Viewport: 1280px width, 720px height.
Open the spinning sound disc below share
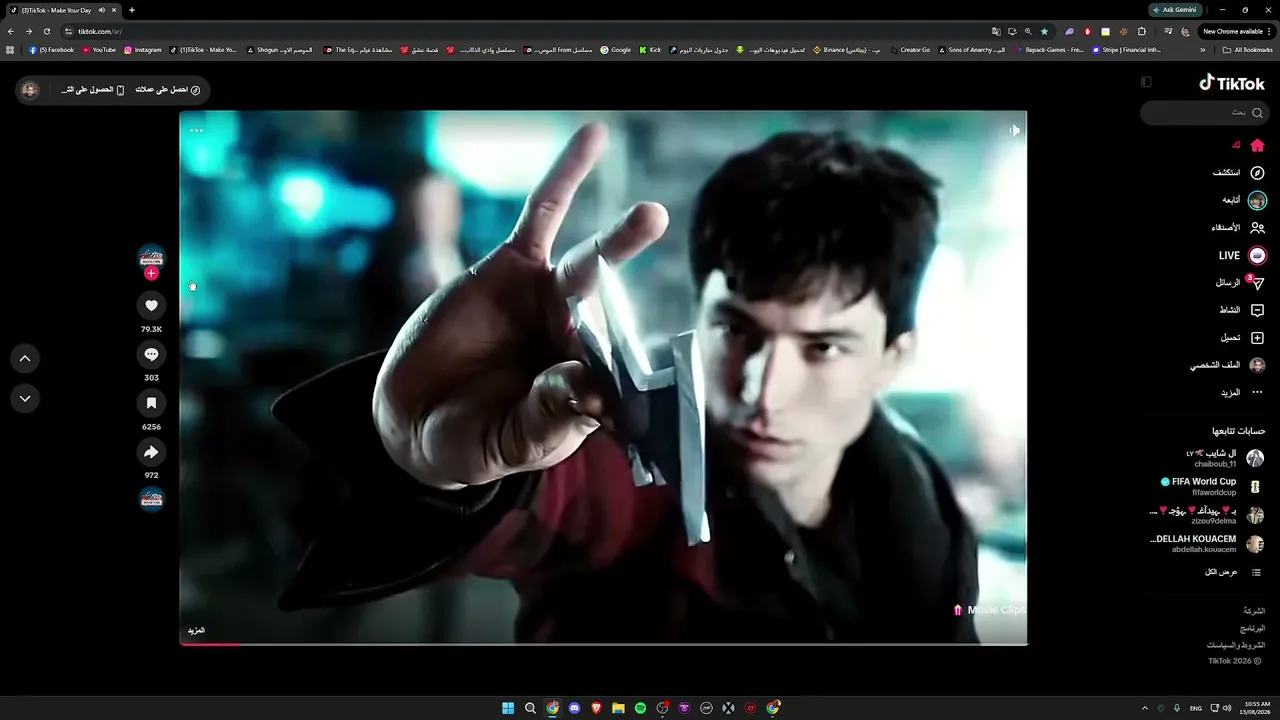[x=151, y=499]
